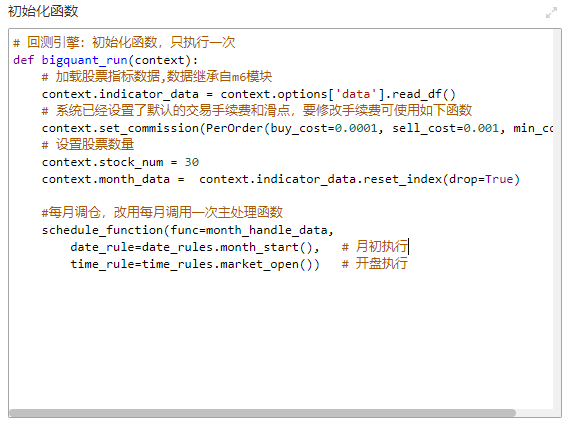Click the function name 'bigquant_run'
This screenshot has width=569, height=428.
pyautogui.click(x=85, y=60)
